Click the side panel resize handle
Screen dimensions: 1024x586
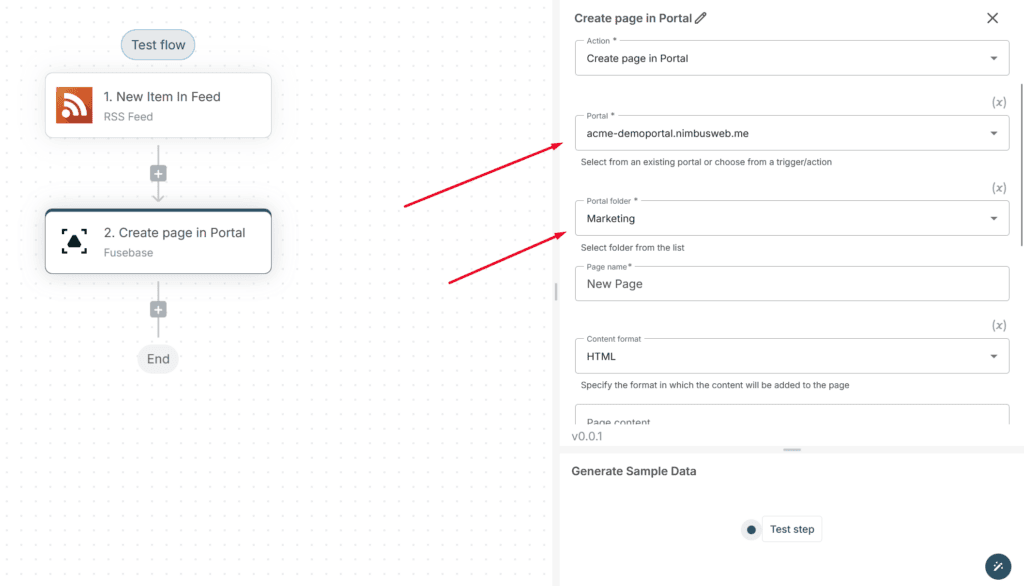(x=556, y=291)
